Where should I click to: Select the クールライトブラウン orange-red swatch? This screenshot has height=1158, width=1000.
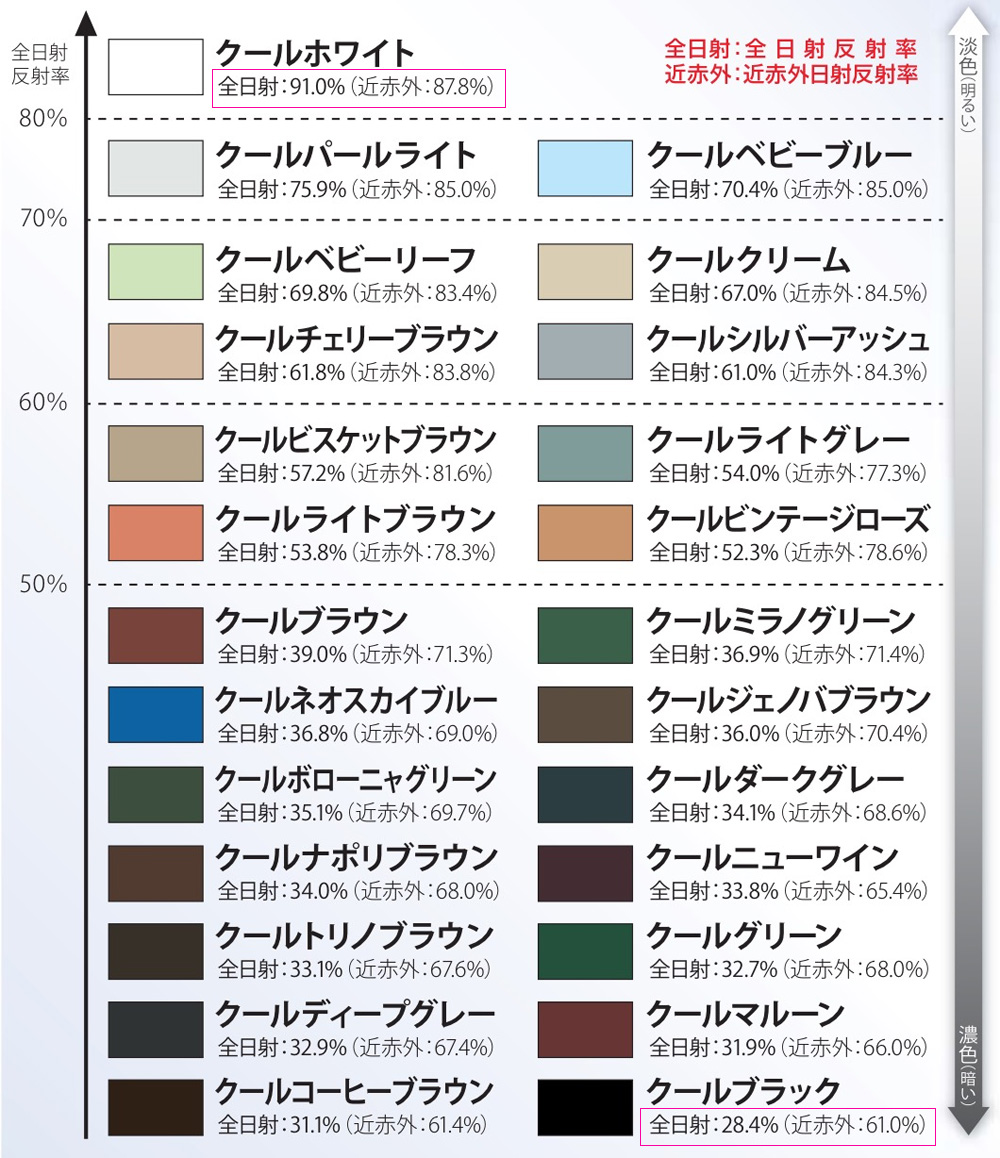(155, 532)
